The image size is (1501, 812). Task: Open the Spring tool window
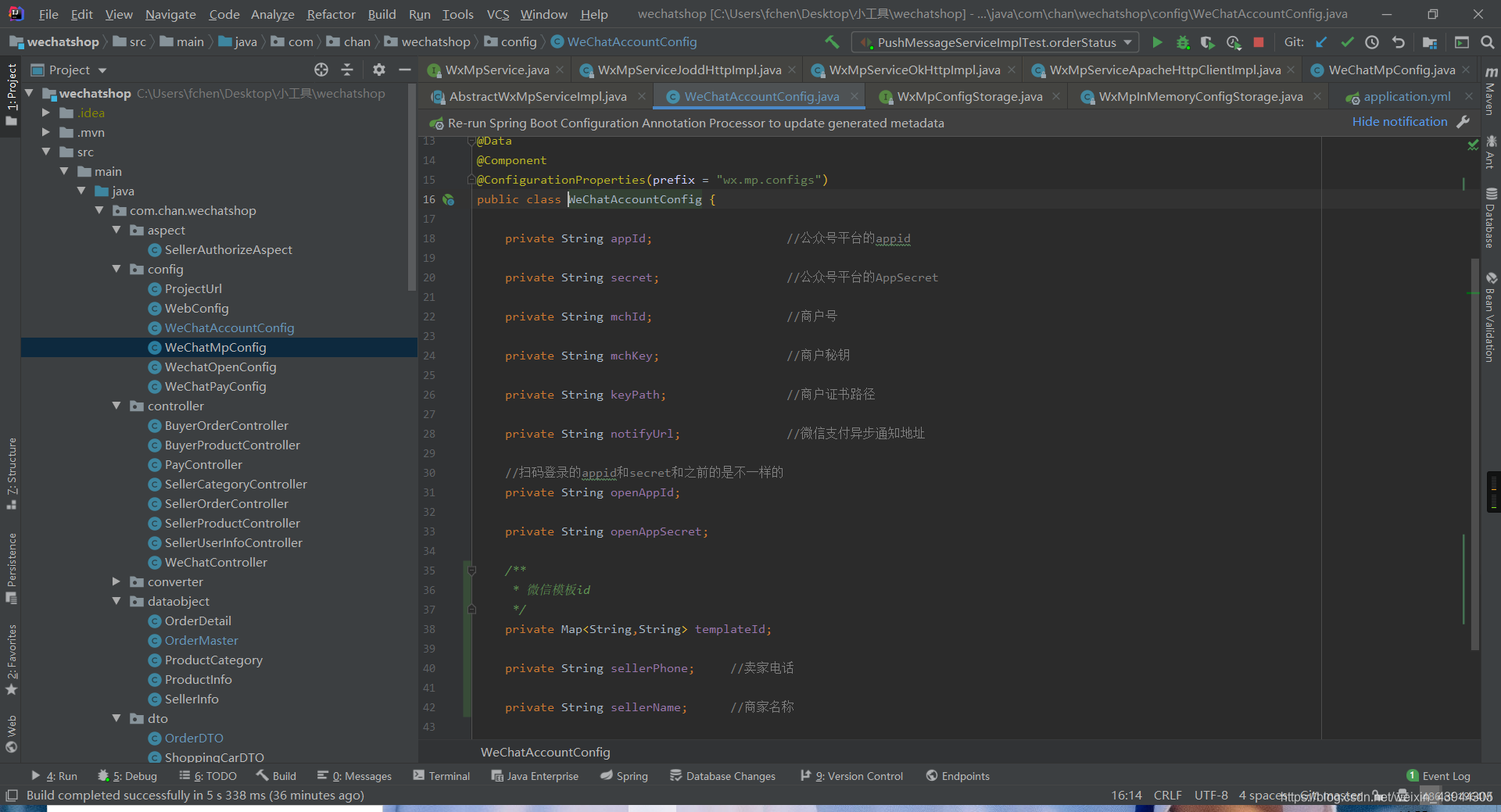pos(624,776)
